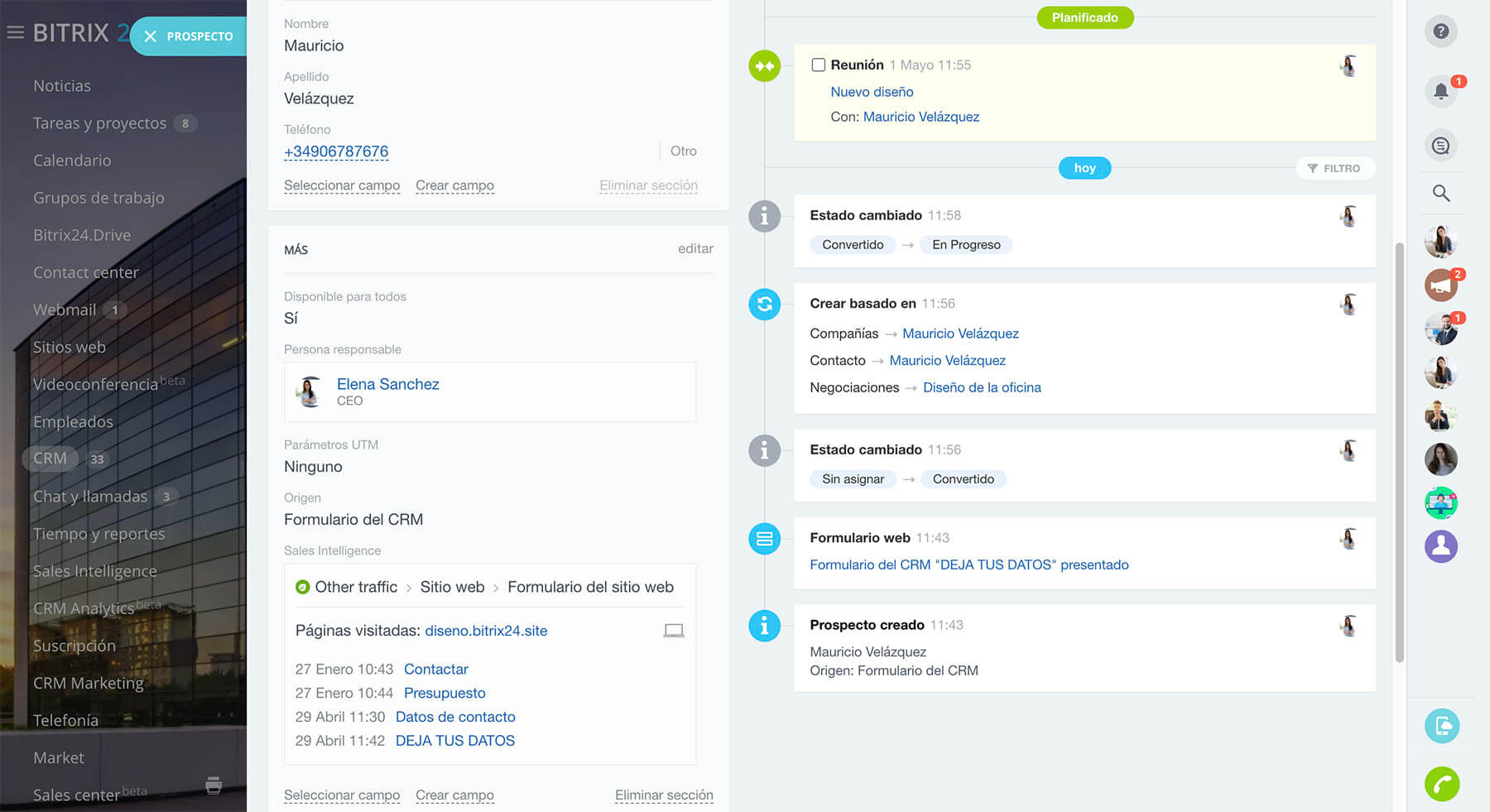This screenshot has height=812, width=1490.
Task: Click 'editar' in the MÁS section
Action: tap(695, 248)
